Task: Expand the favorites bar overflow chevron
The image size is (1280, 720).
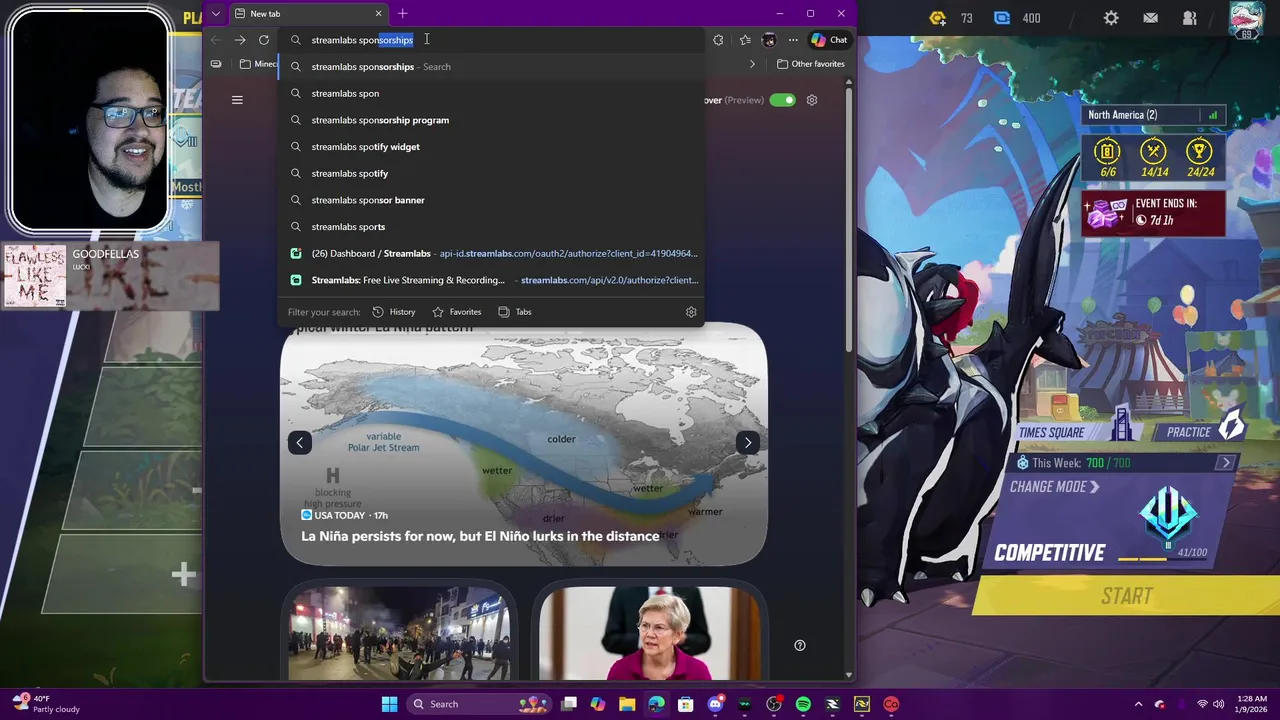Action: coord(753,64)
